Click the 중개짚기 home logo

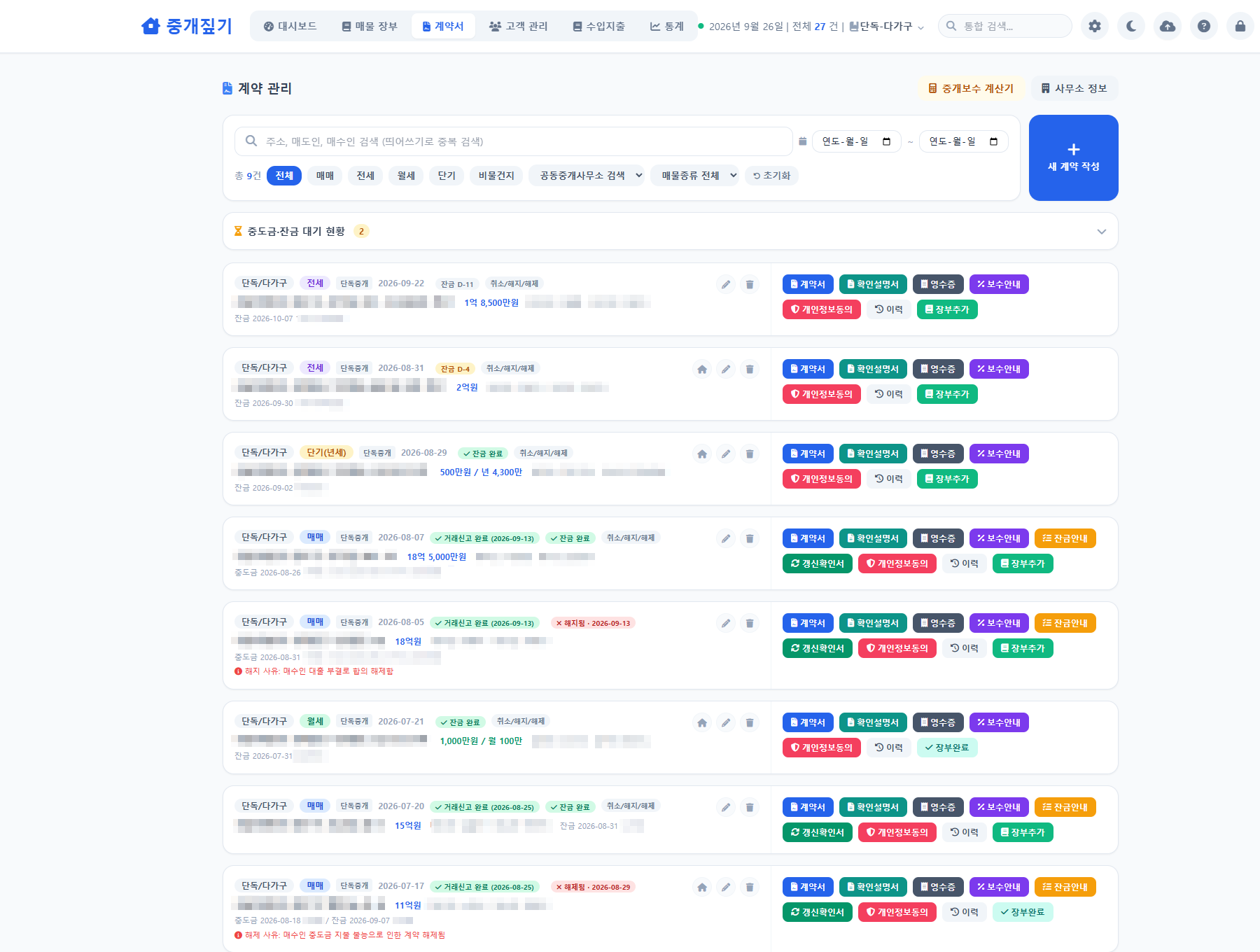pyautogui.click(x=186, y=26)
